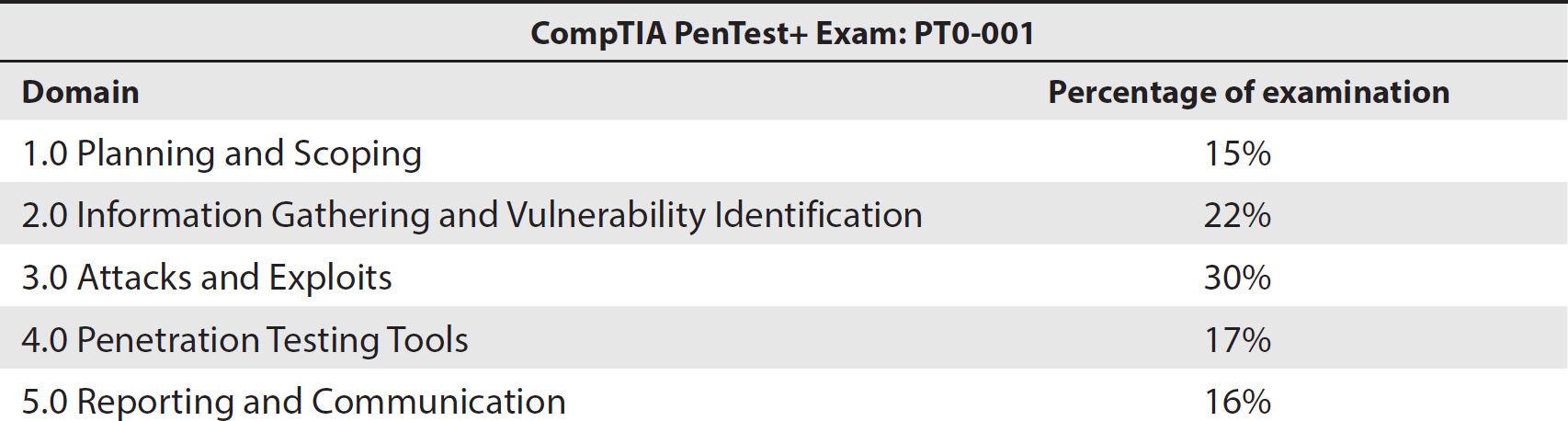Click the 17% percentage value

click(x=1237, y=340)
